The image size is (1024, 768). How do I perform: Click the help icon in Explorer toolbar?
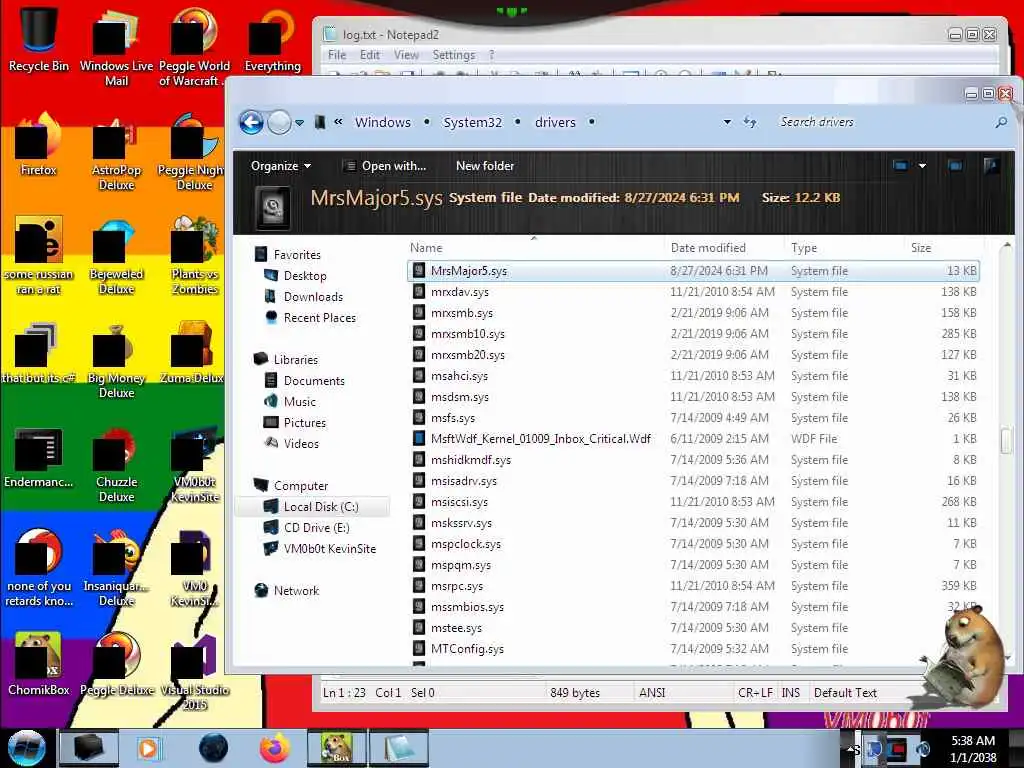pos(991,166)
